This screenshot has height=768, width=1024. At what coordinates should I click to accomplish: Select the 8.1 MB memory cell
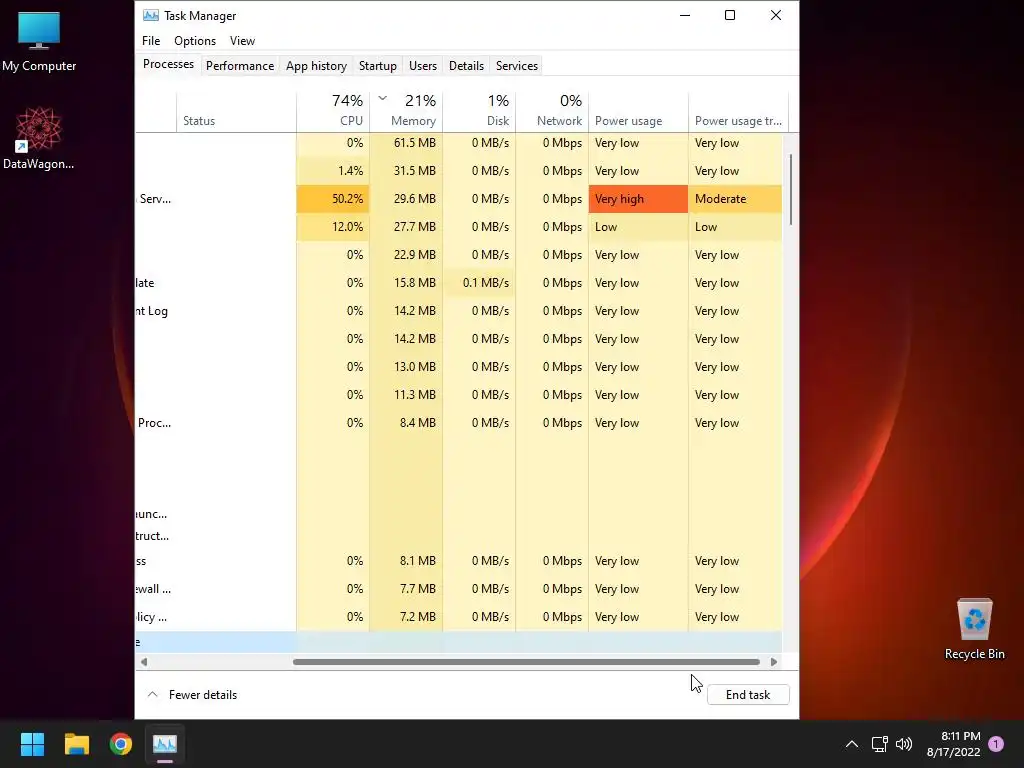[x=406, y=561]
